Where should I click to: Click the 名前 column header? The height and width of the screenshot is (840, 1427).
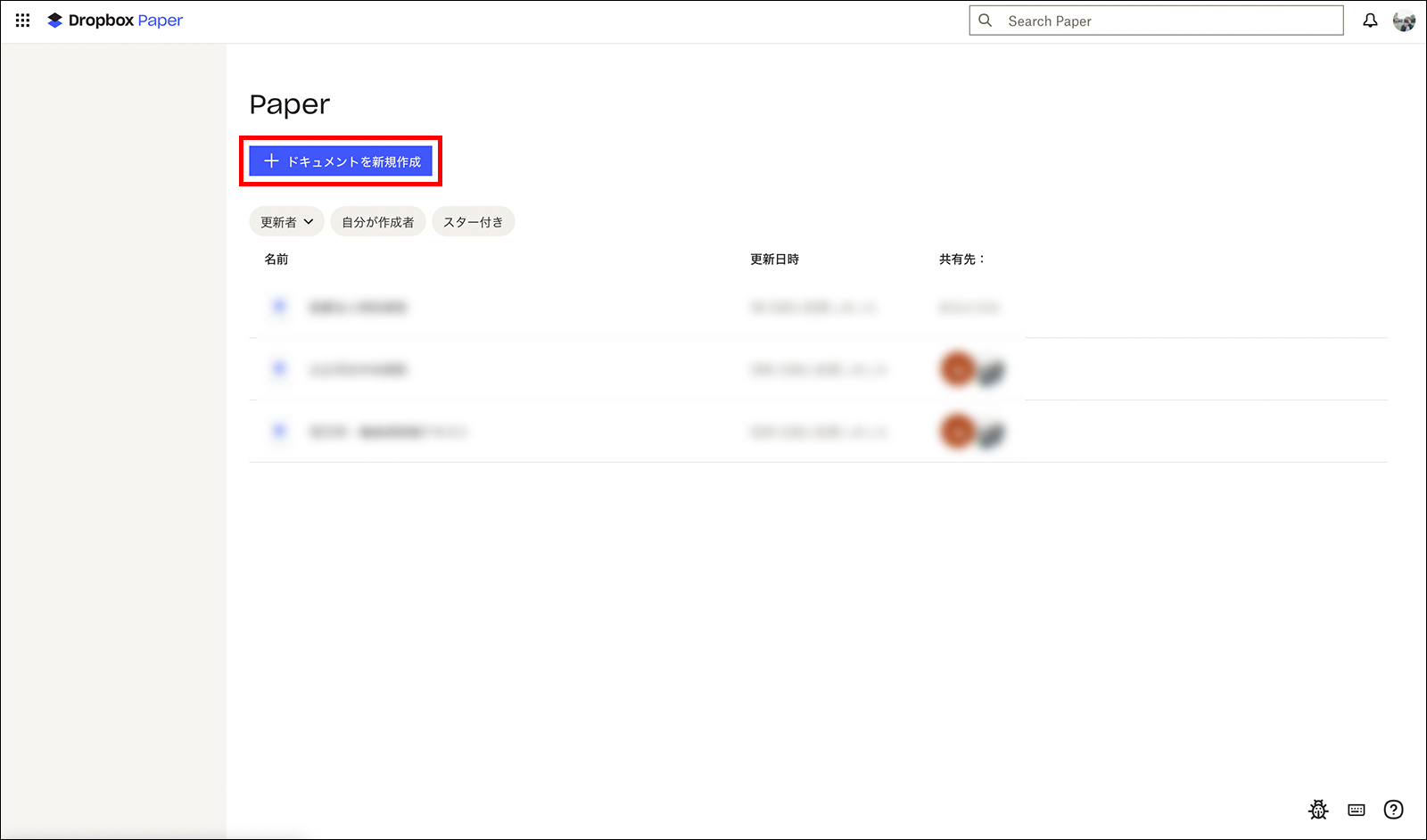(276, 259)
